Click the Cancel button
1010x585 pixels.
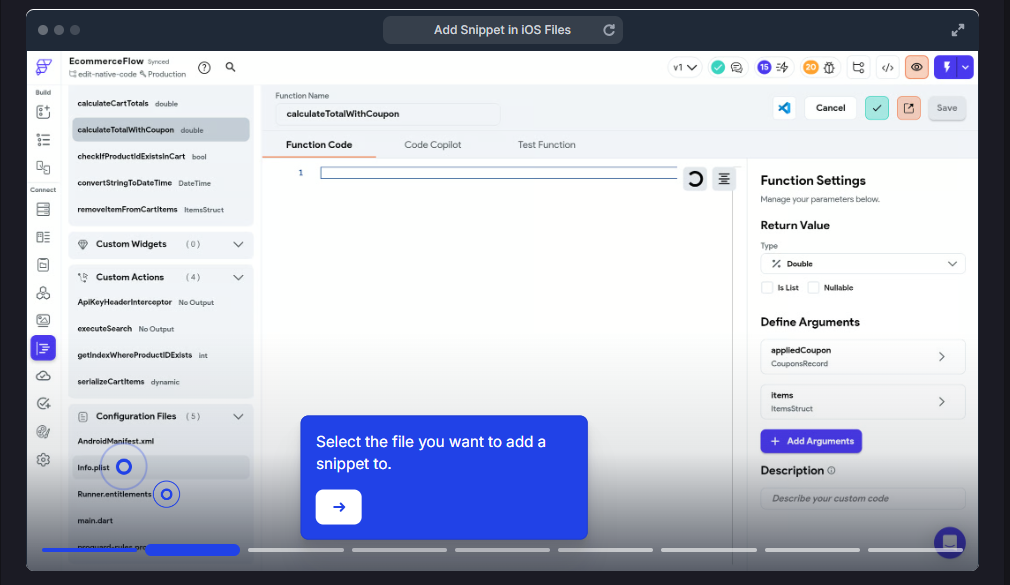coord(830,108)
